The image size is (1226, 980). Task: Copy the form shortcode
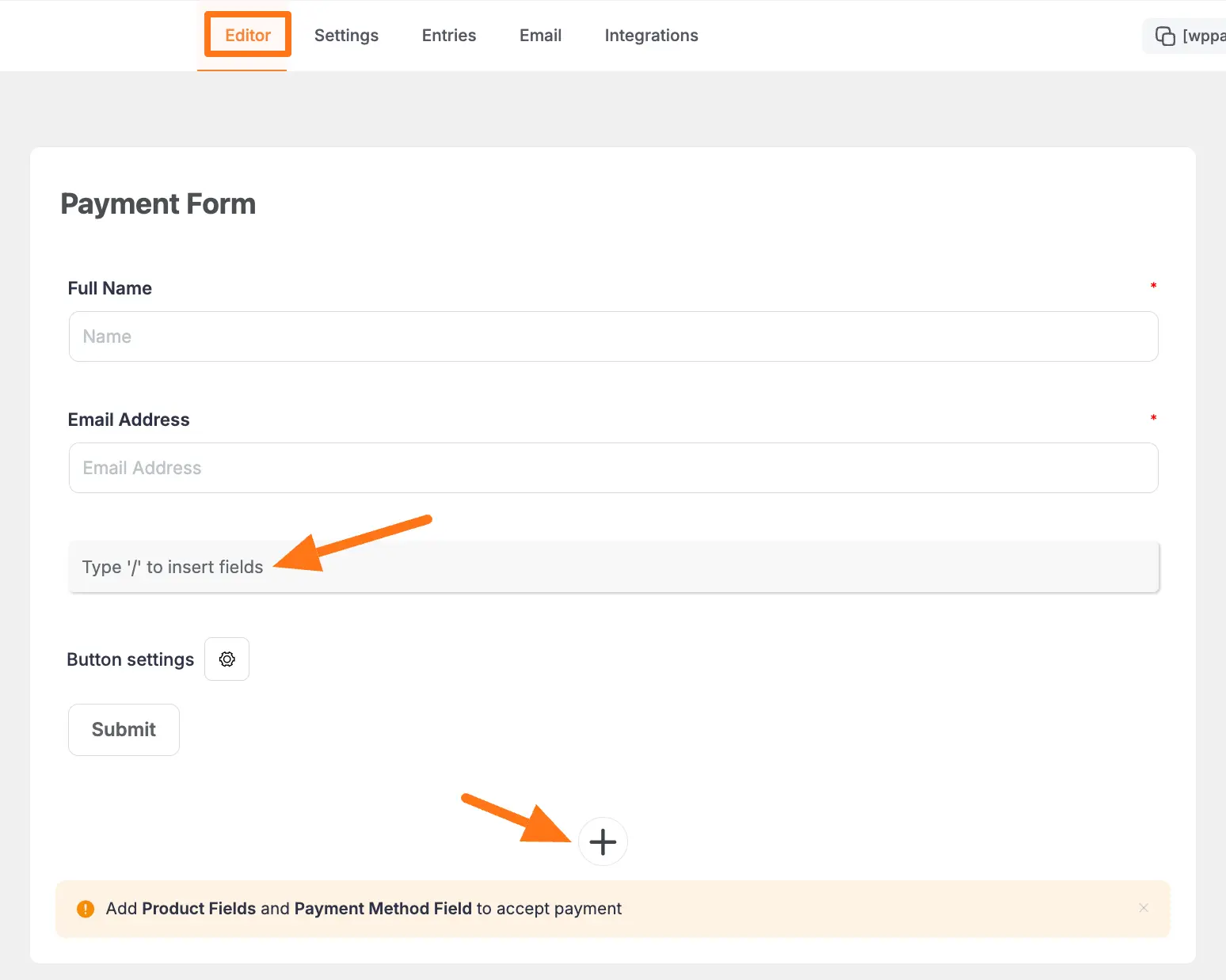[x=1164, y=36]
